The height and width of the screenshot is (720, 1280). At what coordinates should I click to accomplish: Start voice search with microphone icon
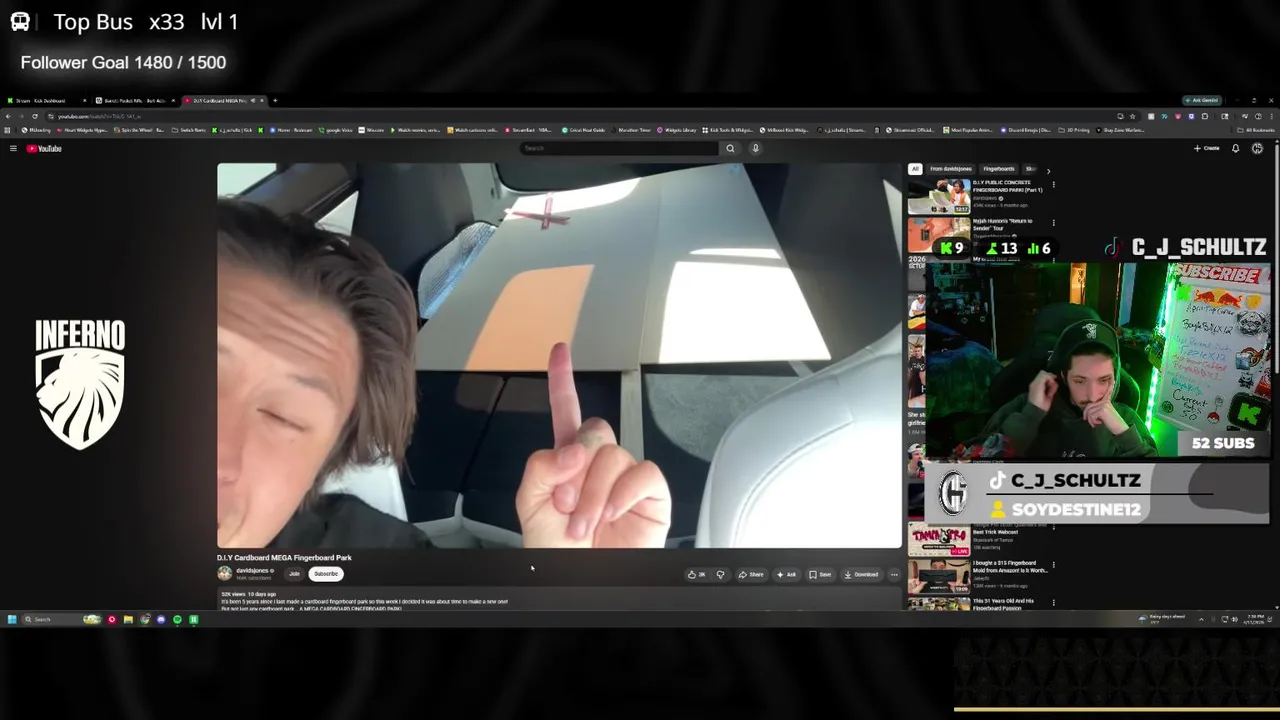click(x=755, y=148)
